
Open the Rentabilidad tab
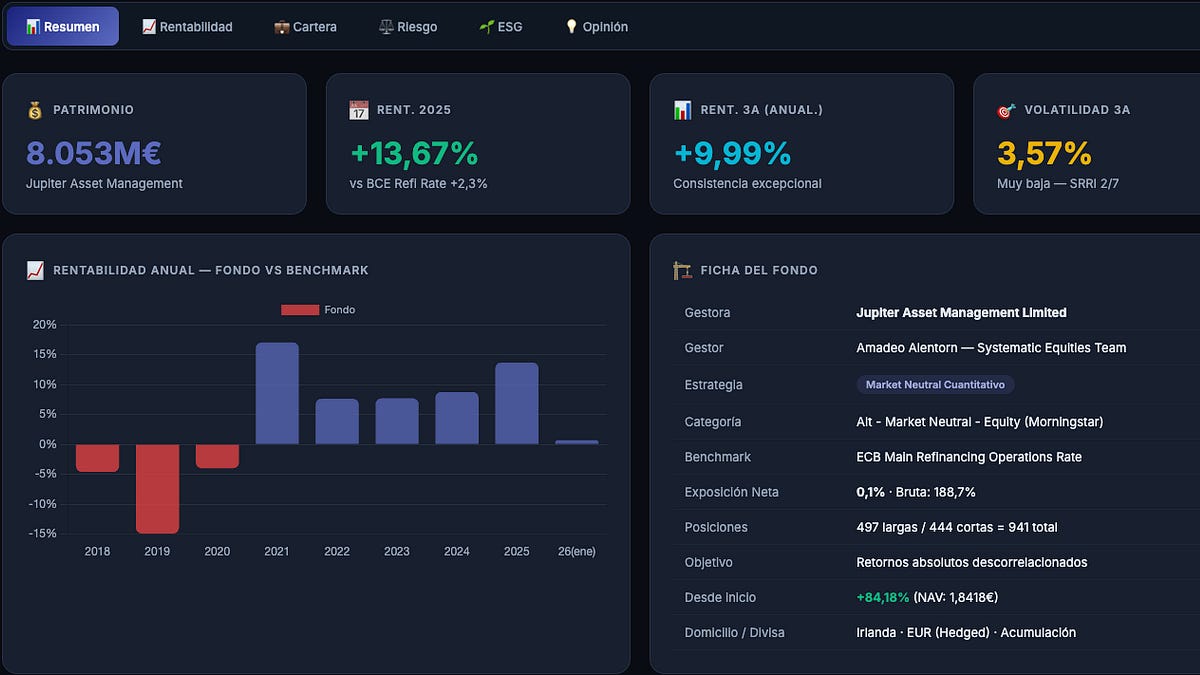187,27
